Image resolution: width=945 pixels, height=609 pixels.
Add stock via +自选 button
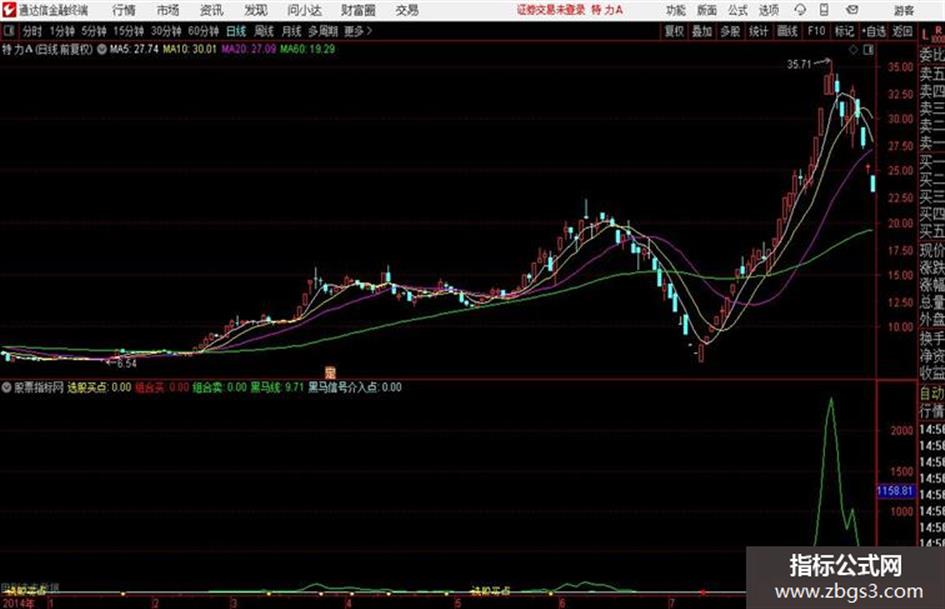(873, 31)
